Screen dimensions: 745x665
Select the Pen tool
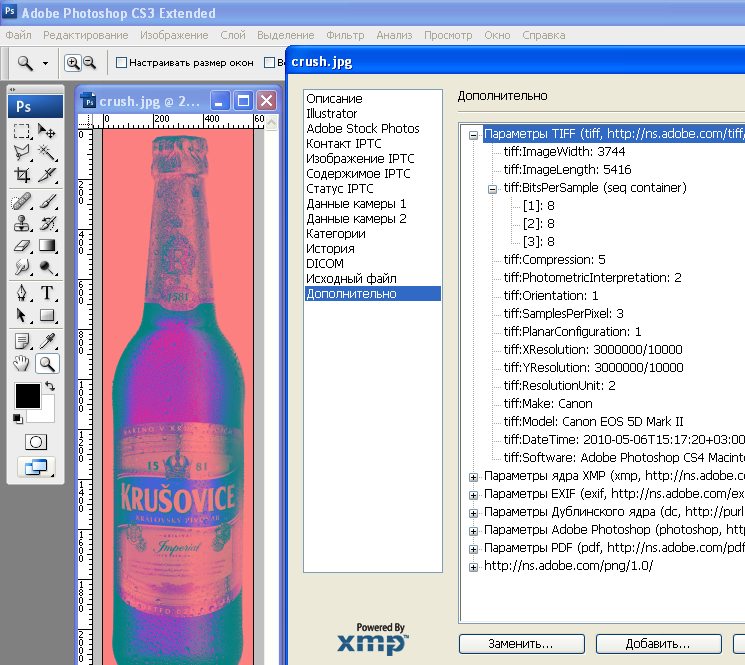pyautogui.click(x=21, y=293)
